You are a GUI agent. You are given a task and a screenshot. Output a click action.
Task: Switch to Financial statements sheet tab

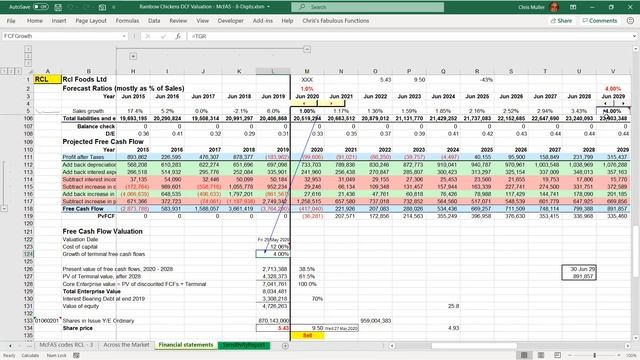[x=186, y=345]
